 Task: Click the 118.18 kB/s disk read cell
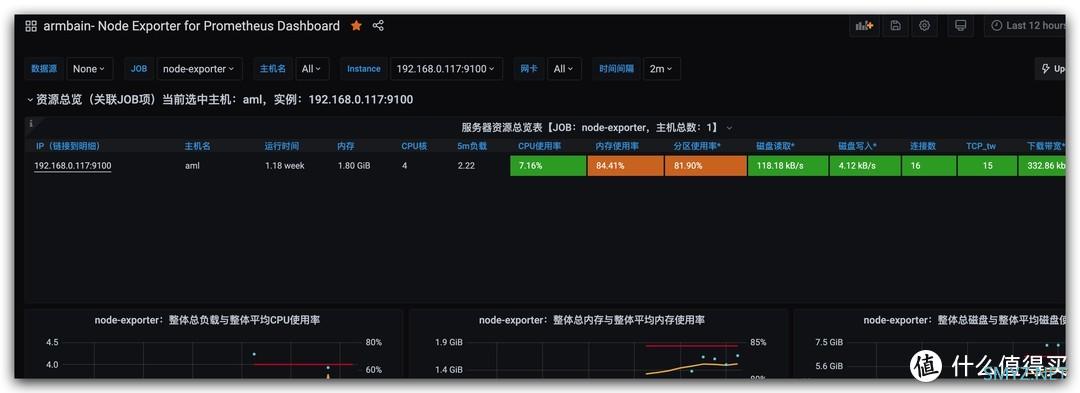[787, 166]
